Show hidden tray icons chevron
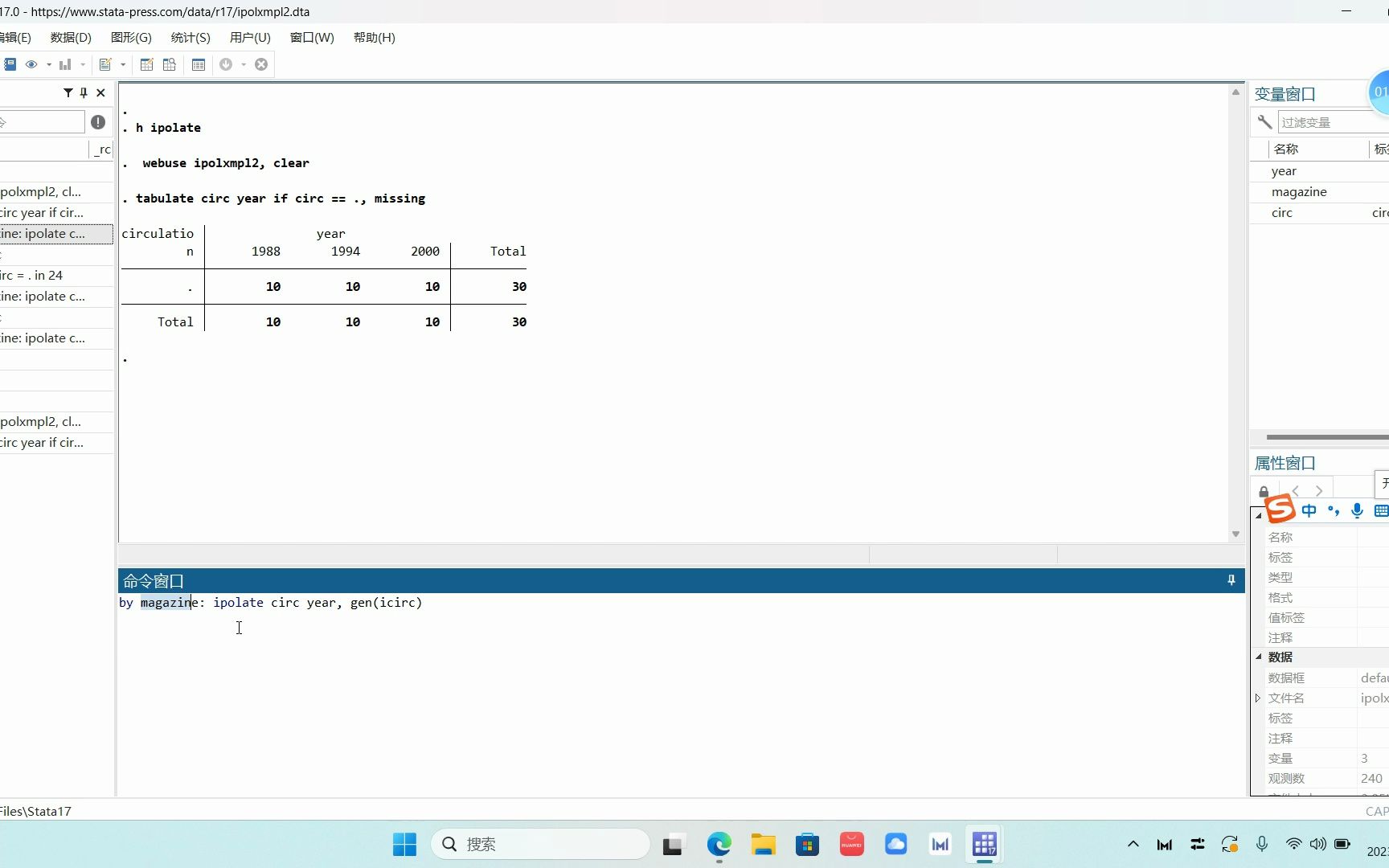1389x868 pixels. click(1133, 845)
